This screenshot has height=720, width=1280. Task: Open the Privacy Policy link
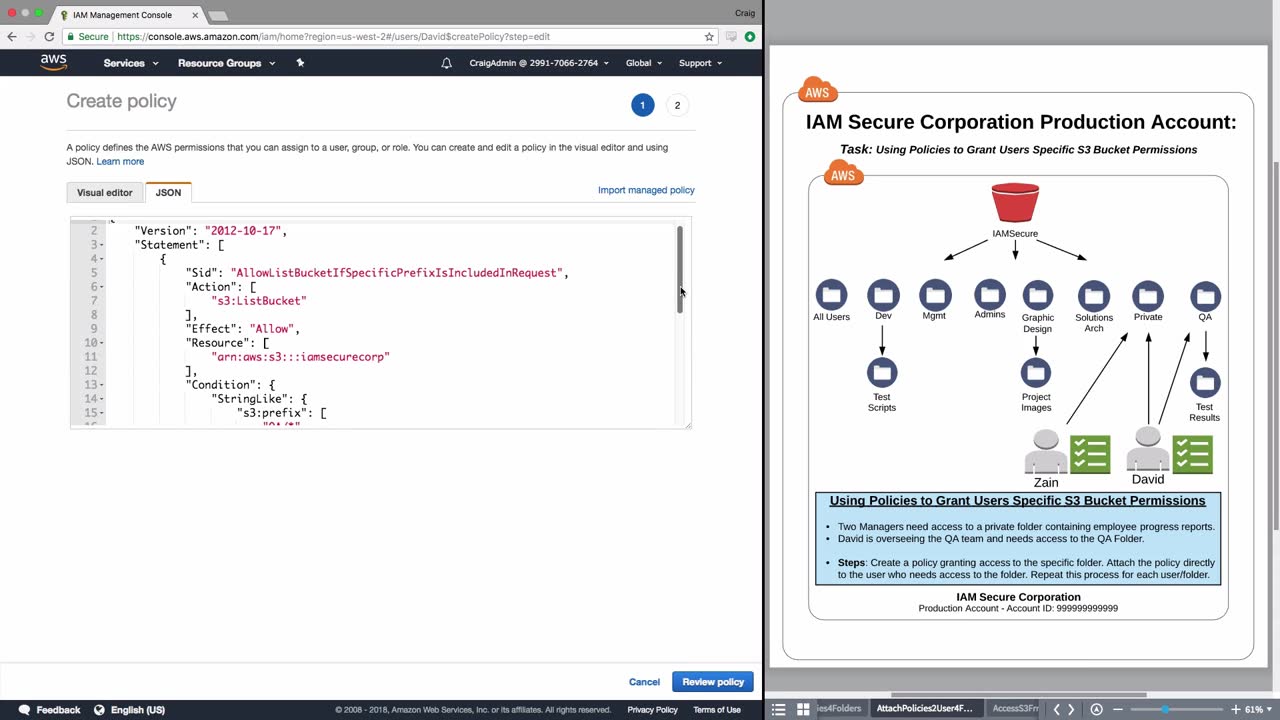pos(652,710)
